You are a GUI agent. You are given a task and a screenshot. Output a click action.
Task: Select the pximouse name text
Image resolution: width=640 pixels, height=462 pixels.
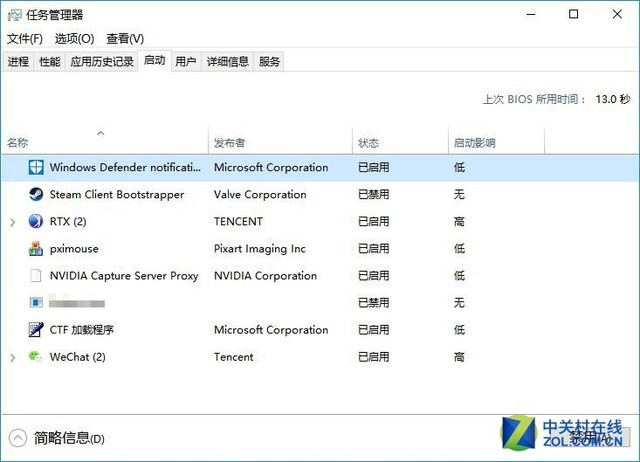(74, 249)
